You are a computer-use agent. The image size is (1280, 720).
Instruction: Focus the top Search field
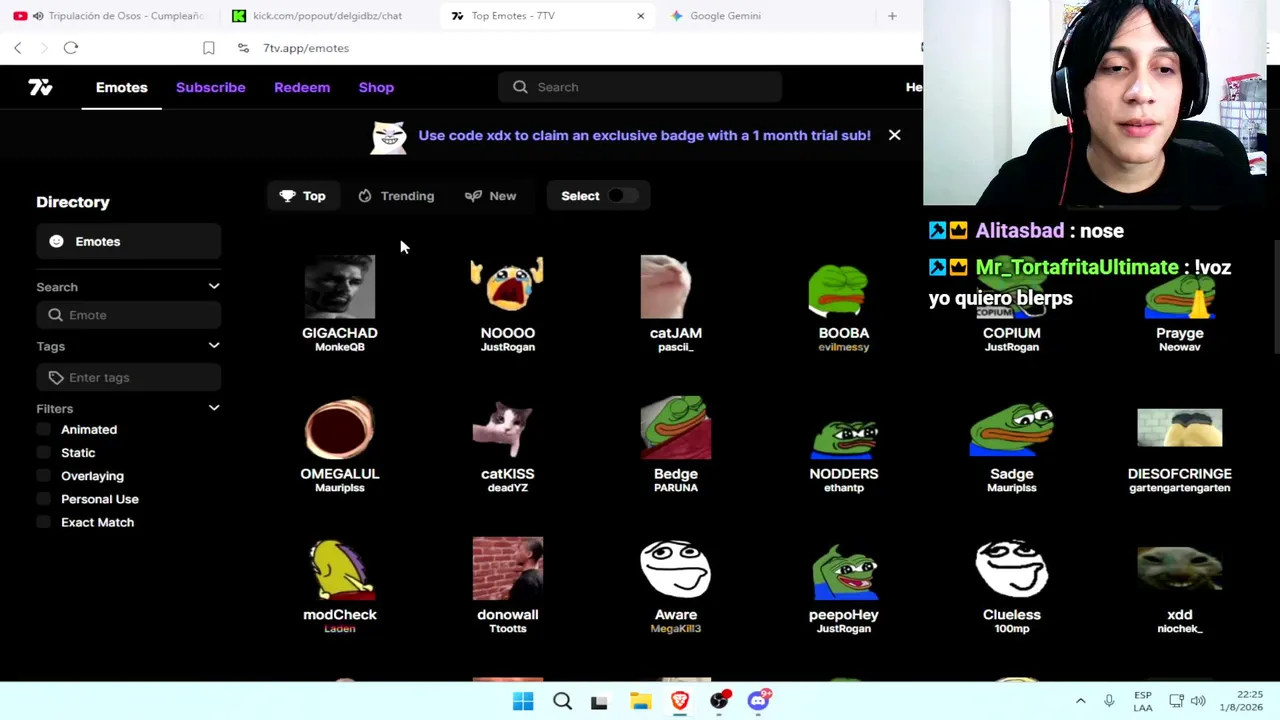(x=640, y=87)
